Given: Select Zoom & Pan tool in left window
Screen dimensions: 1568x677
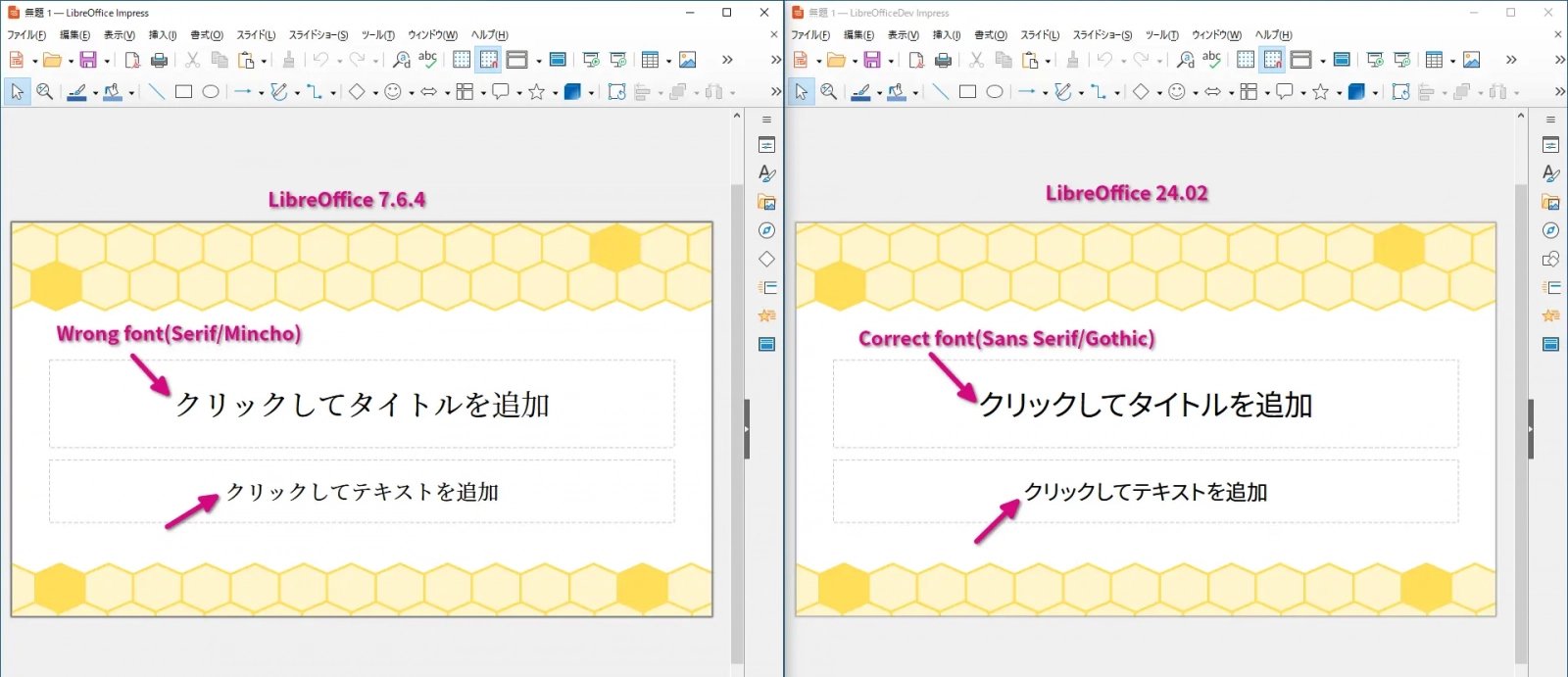Looking at the screenshot, I should pyautogui.click(x=44, y=91).
